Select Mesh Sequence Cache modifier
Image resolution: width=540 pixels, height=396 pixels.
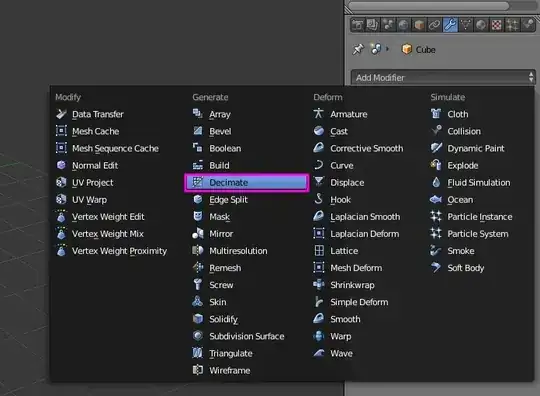point(107,148)
